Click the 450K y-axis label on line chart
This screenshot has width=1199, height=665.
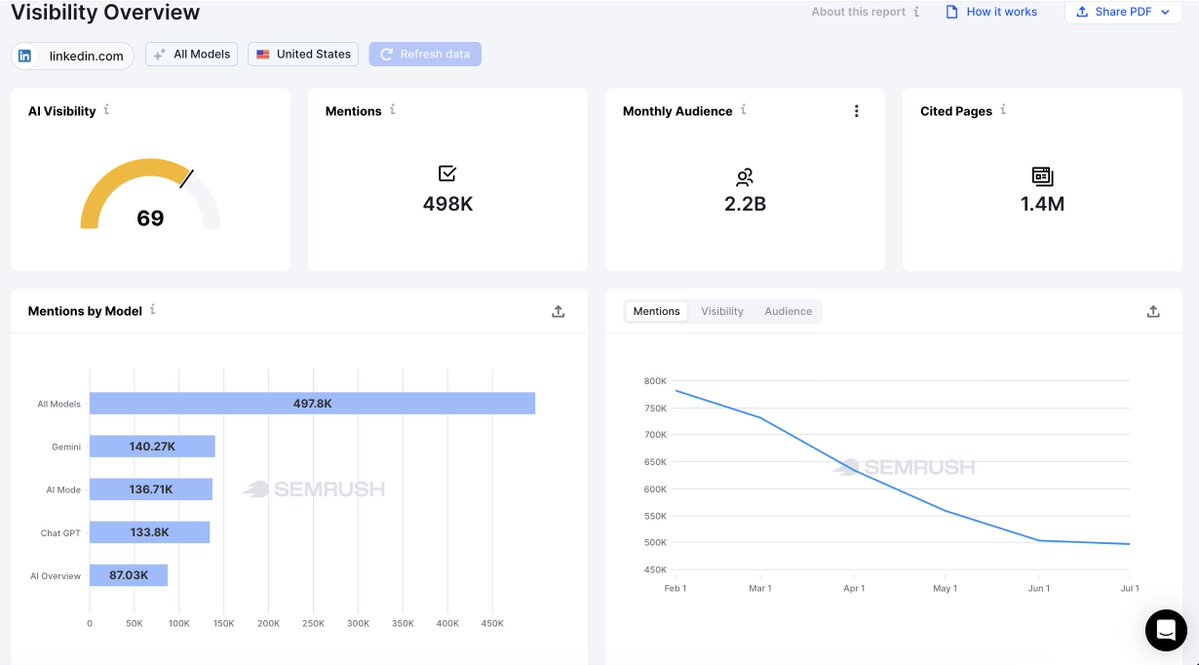(655, 569)
